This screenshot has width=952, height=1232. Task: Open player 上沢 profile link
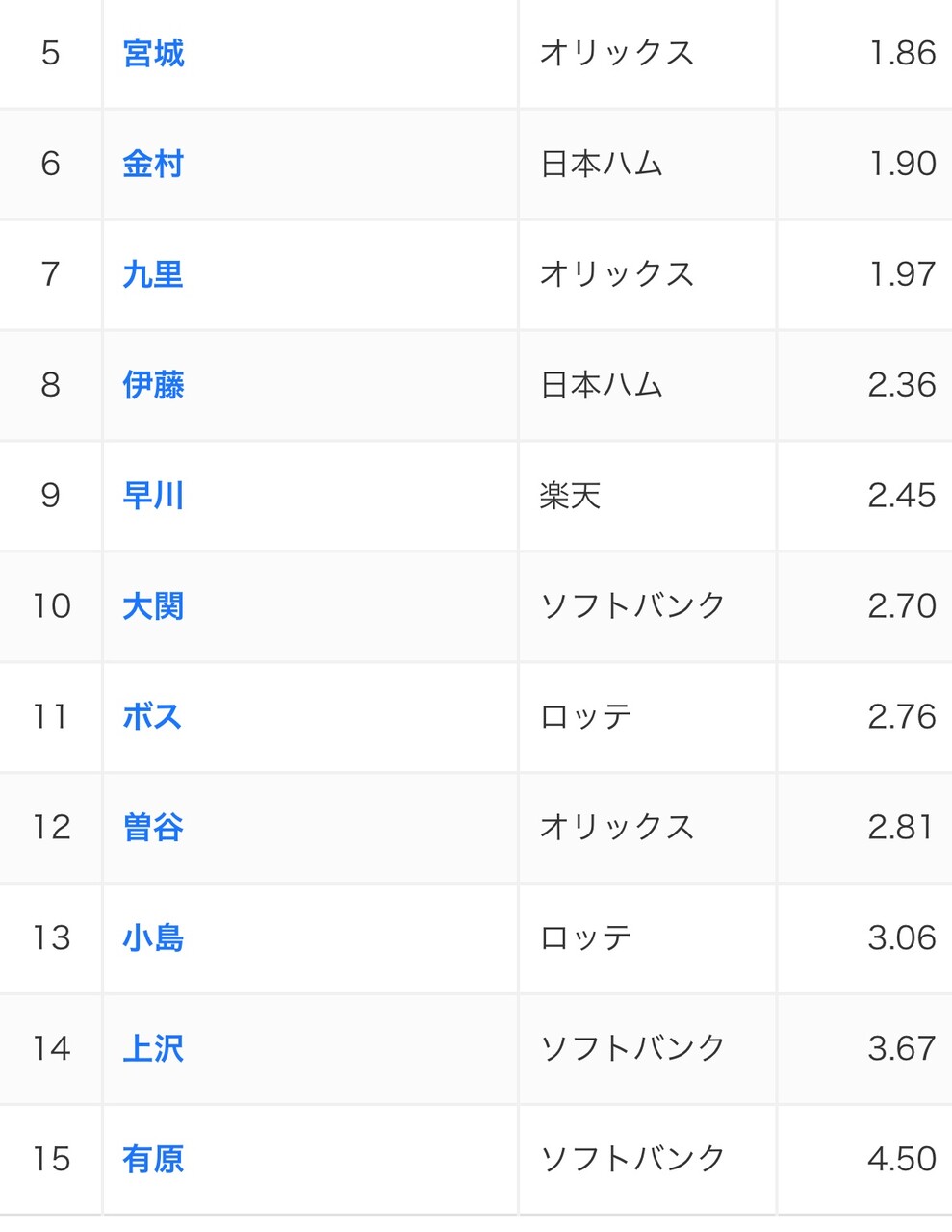coord(153,1048)
